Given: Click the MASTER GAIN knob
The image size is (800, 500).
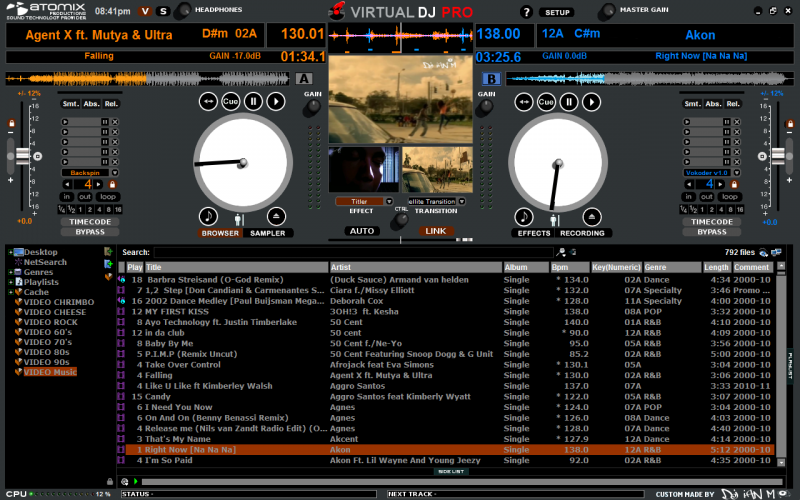Looking at the screenshot, I should tap(606, 11).
